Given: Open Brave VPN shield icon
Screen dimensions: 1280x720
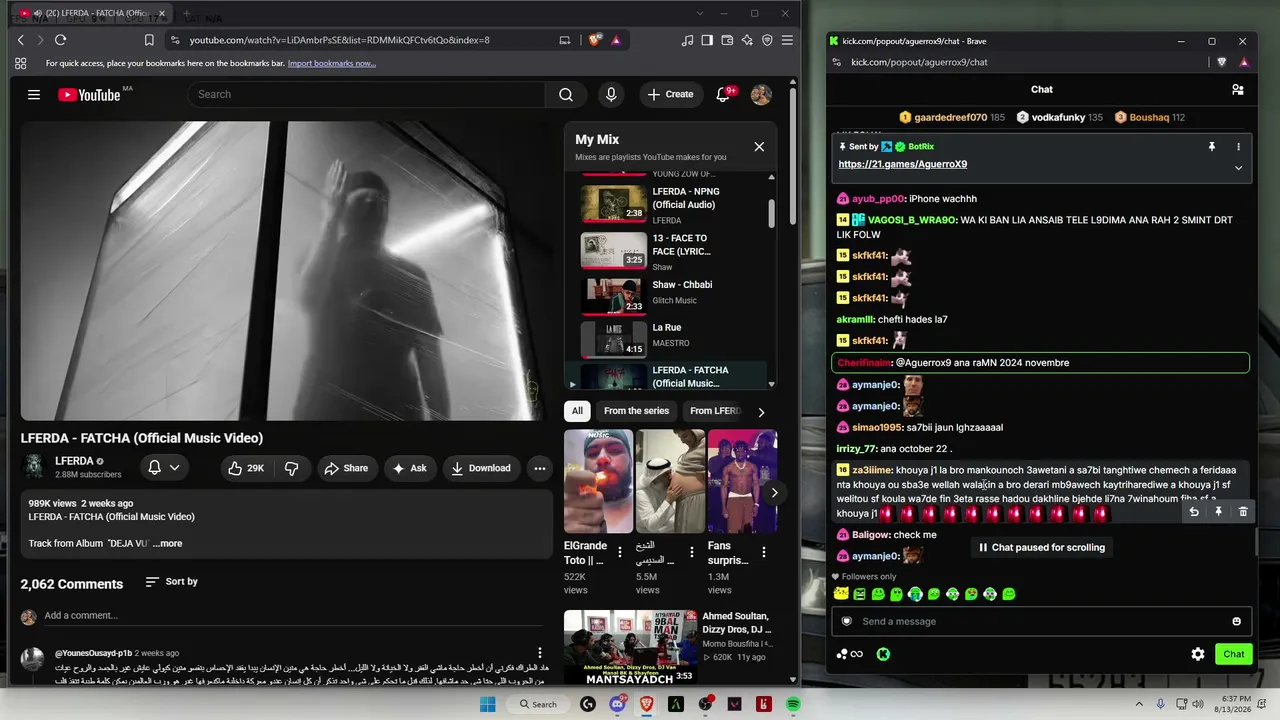Looking at the screenshot, I should (x=767, y=40).
